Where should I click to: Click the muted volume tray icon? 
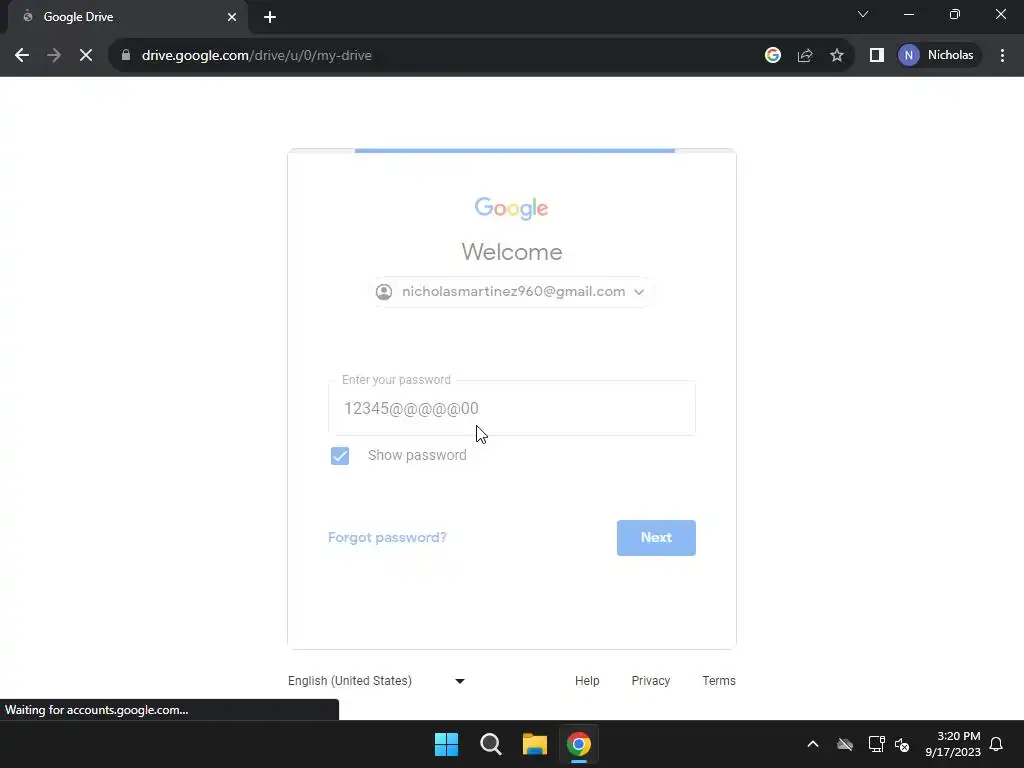click(903, 744)
